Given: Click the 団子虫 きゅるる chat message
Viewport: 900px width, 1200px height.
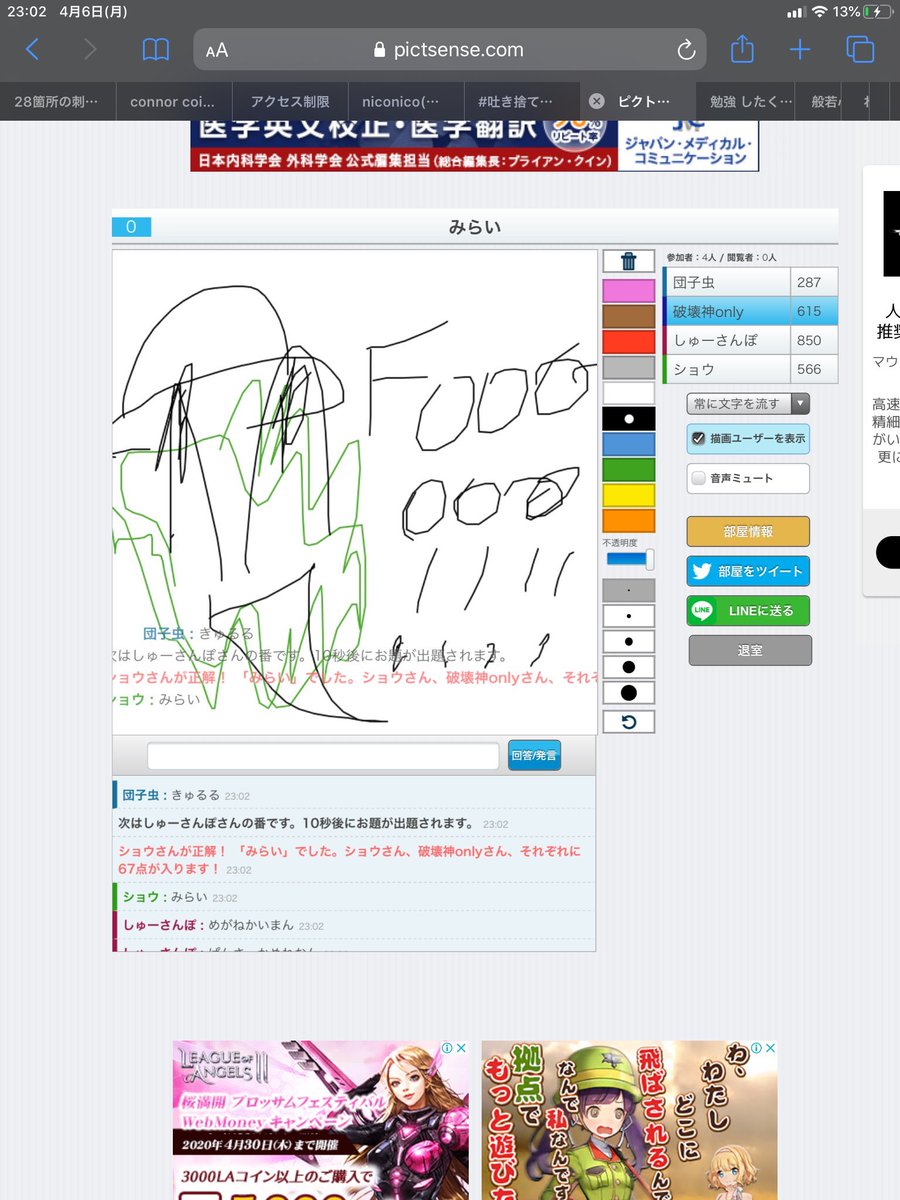Looking at the screenshot, I should point(354,796).
